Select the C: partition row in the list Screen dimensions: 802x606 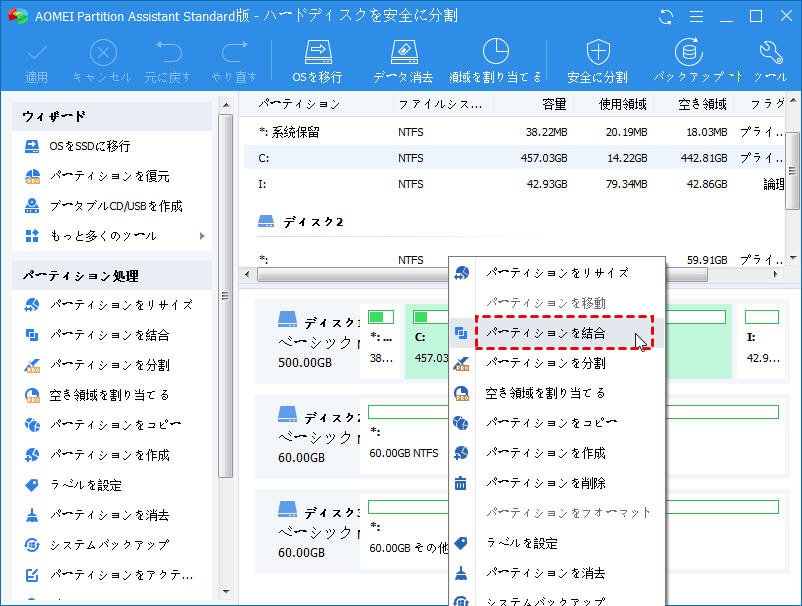tap(514, 158)
